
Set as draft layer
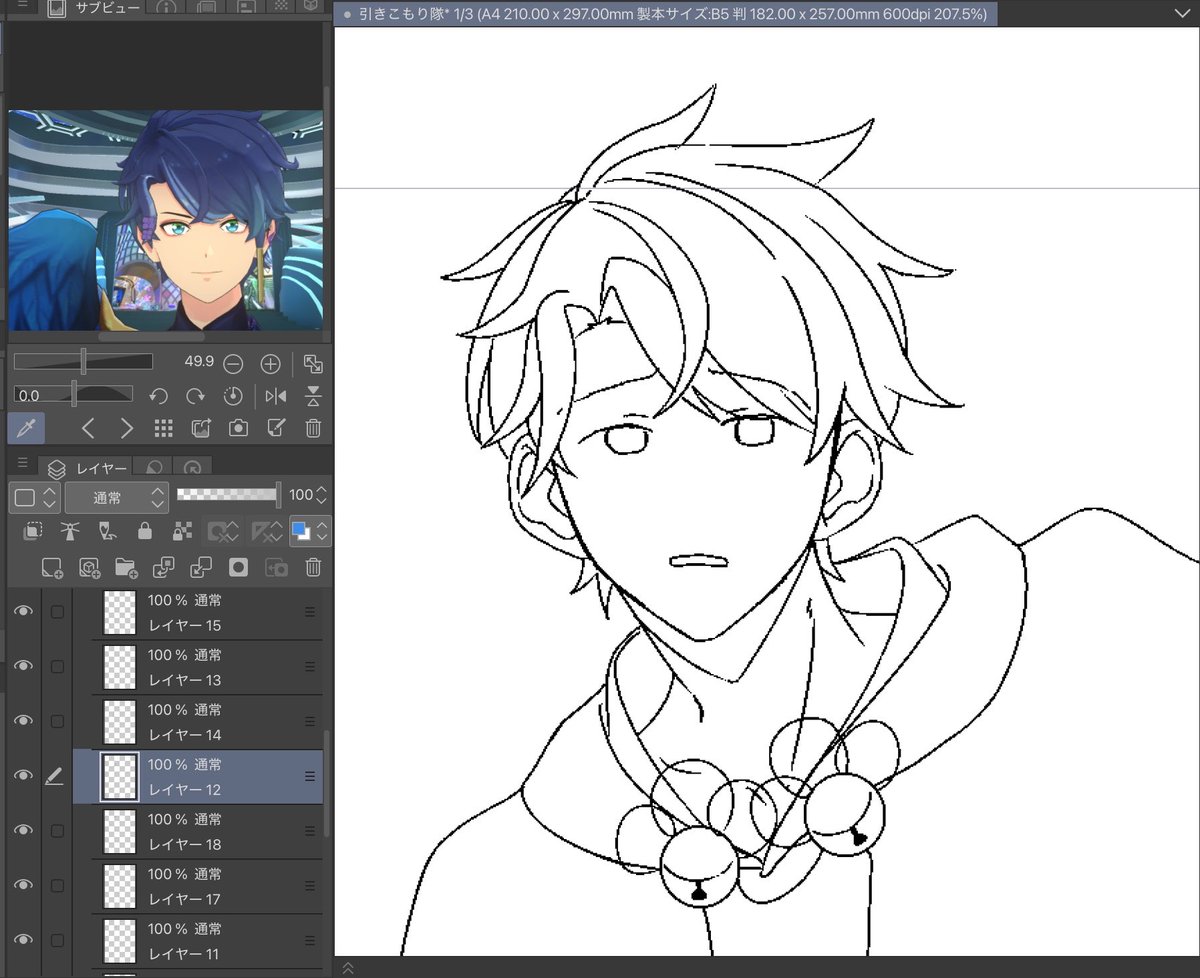pos(107,531)
